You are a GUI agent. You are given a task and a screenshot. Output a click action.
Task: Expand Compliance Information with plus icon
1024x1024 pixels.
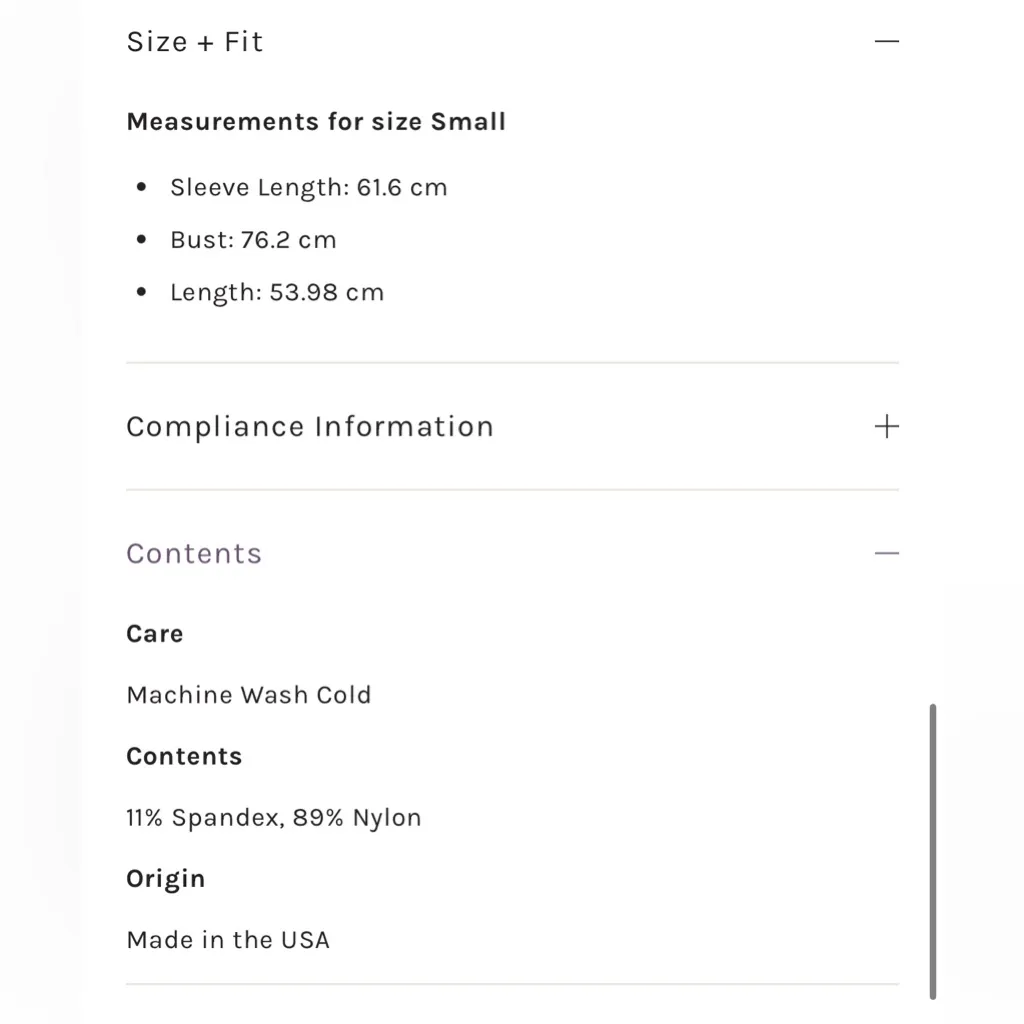(886, 427)
